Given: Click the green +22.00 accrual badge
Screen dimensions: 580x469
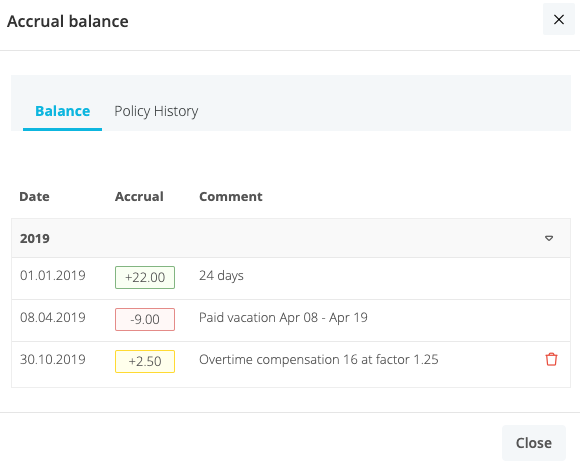Looking at the screenshot, I should [145, 277].
